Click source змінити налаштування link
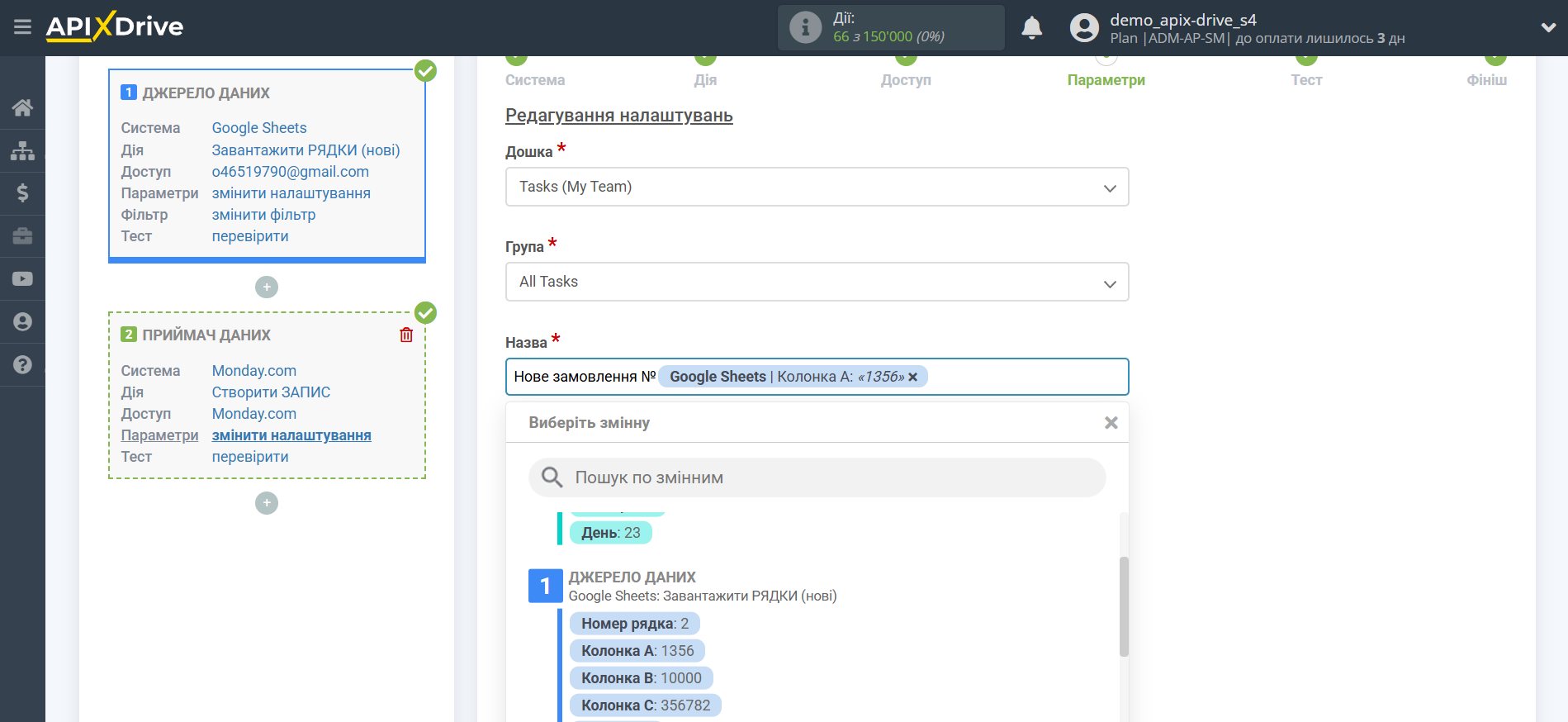This screenshot has height=722, width=1568. 291,193
